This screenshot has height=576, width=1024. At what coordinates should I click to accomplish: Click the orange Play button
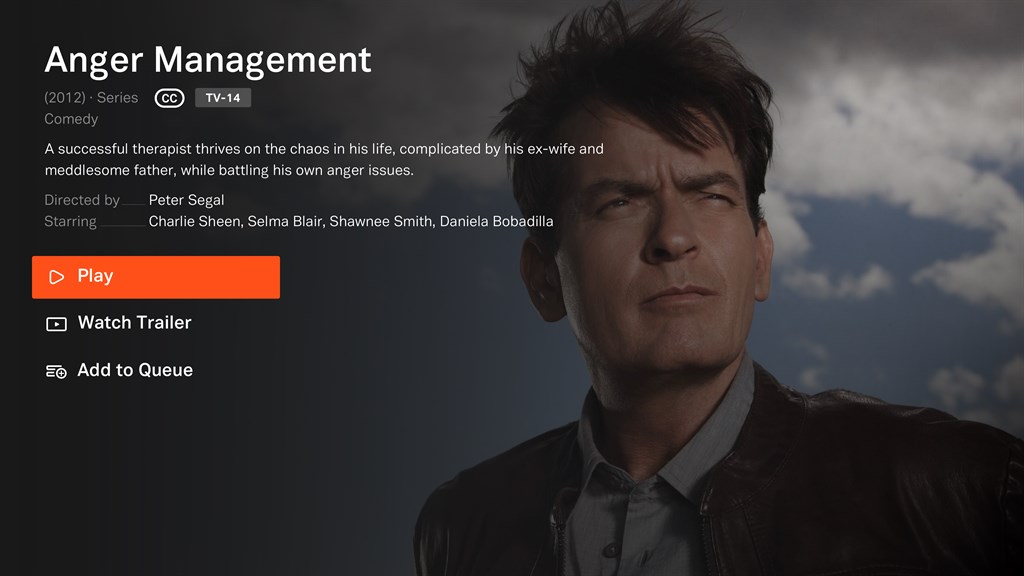coord(156,277)
